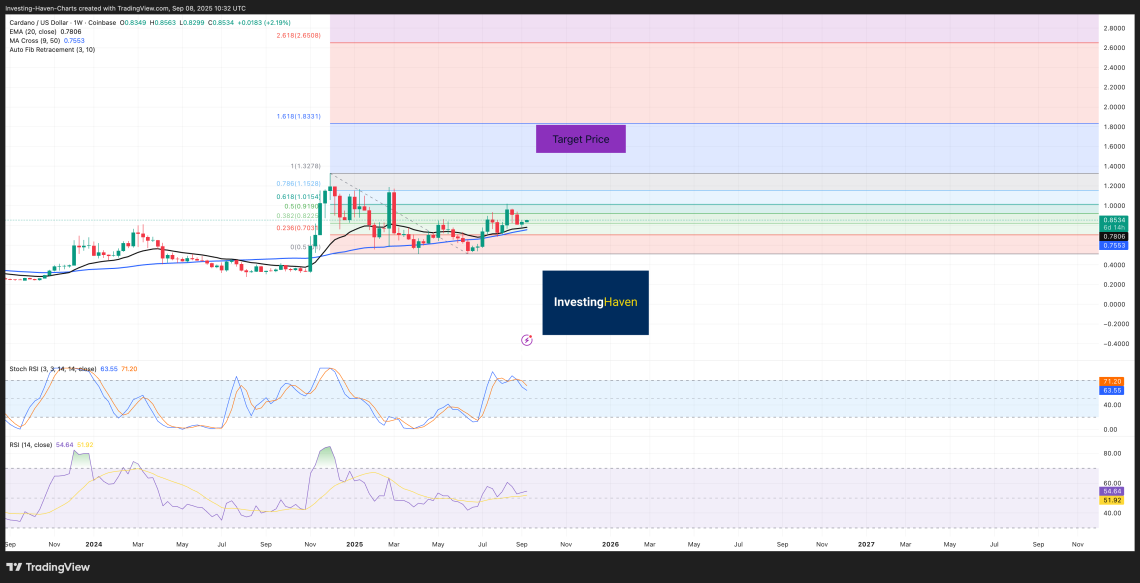1140x583 pixels.
Task: Click the orange 71.20 Stoch RSI badge
Action: [x=1110, y=381]
